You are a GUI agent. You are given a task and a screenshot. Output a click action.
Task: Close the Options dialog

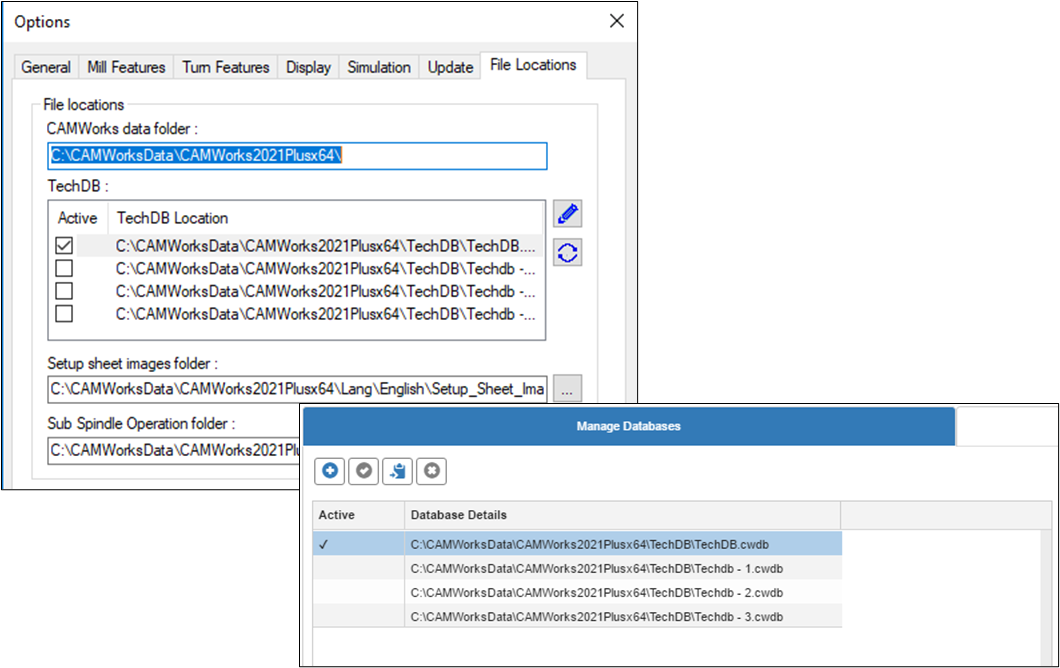tap(617, 21)
